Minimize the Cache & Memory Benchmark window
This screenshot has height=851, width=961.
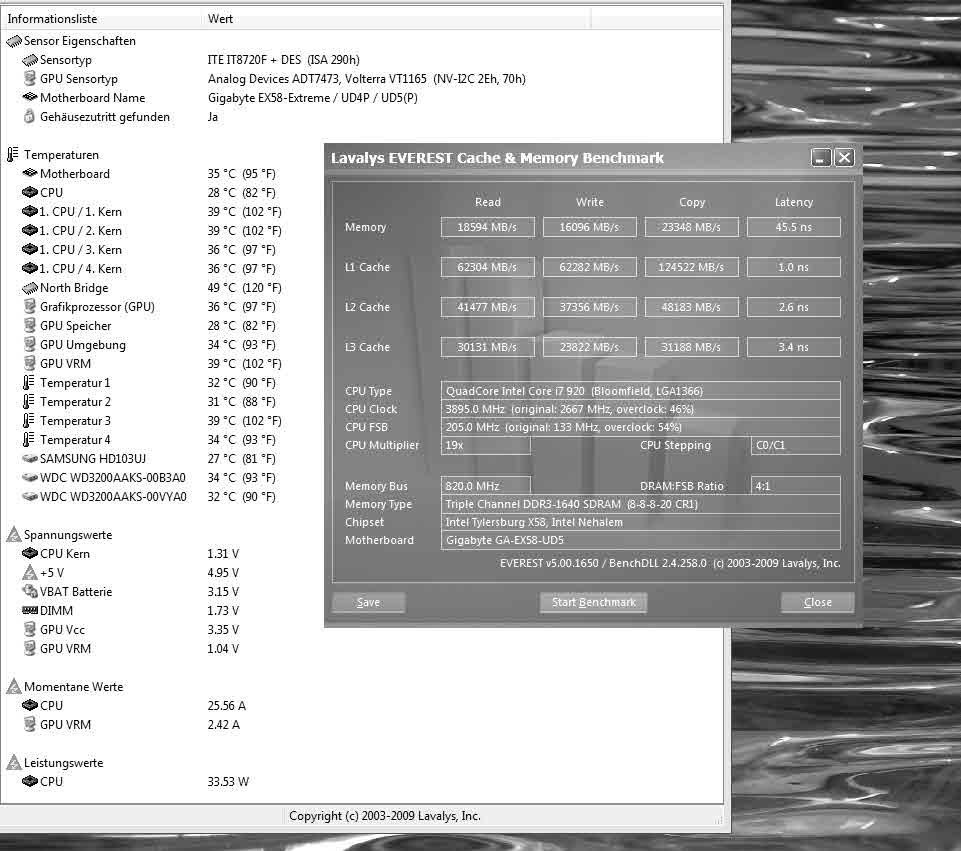821,158
